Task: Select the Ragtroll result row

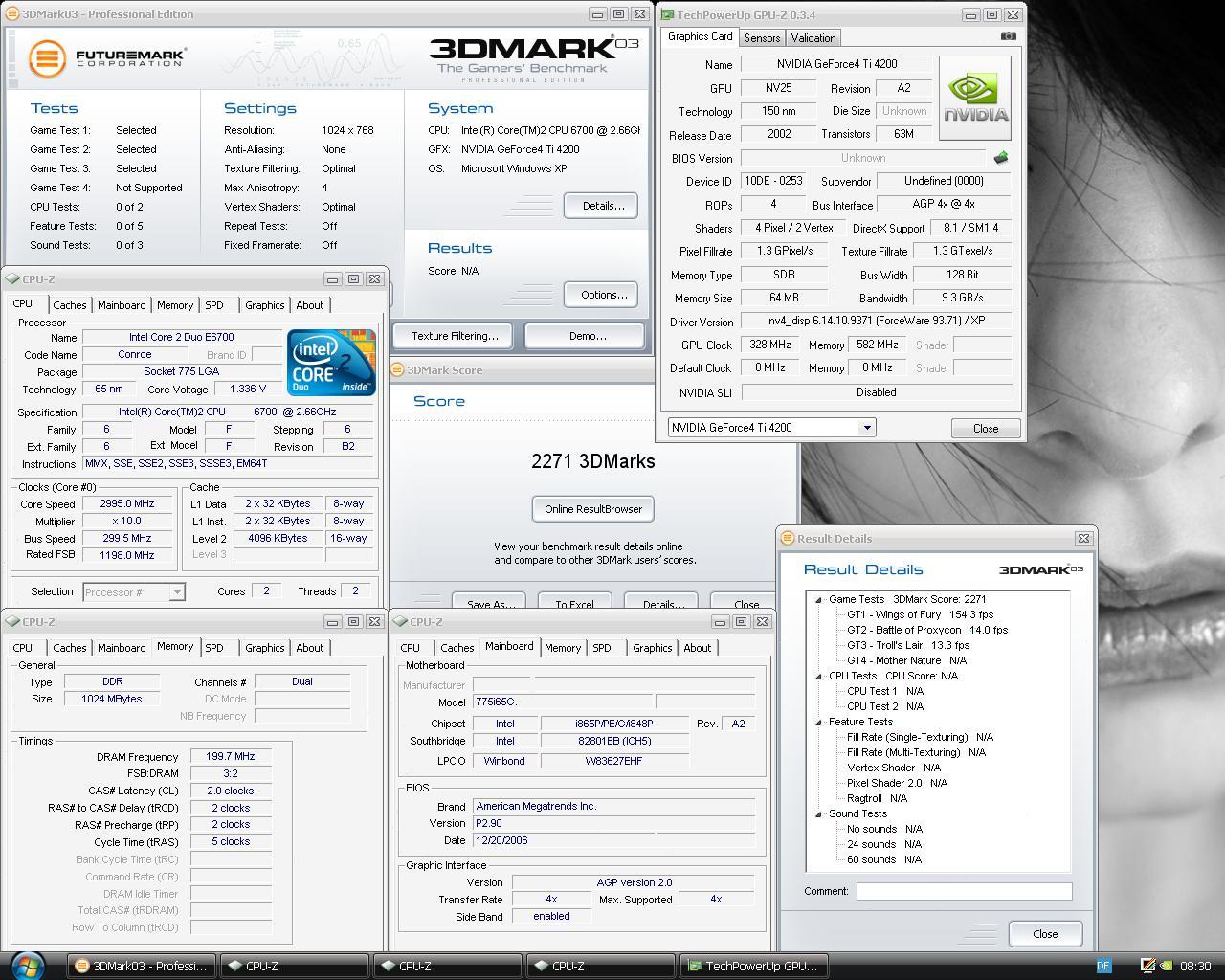Action: point(877,799)
